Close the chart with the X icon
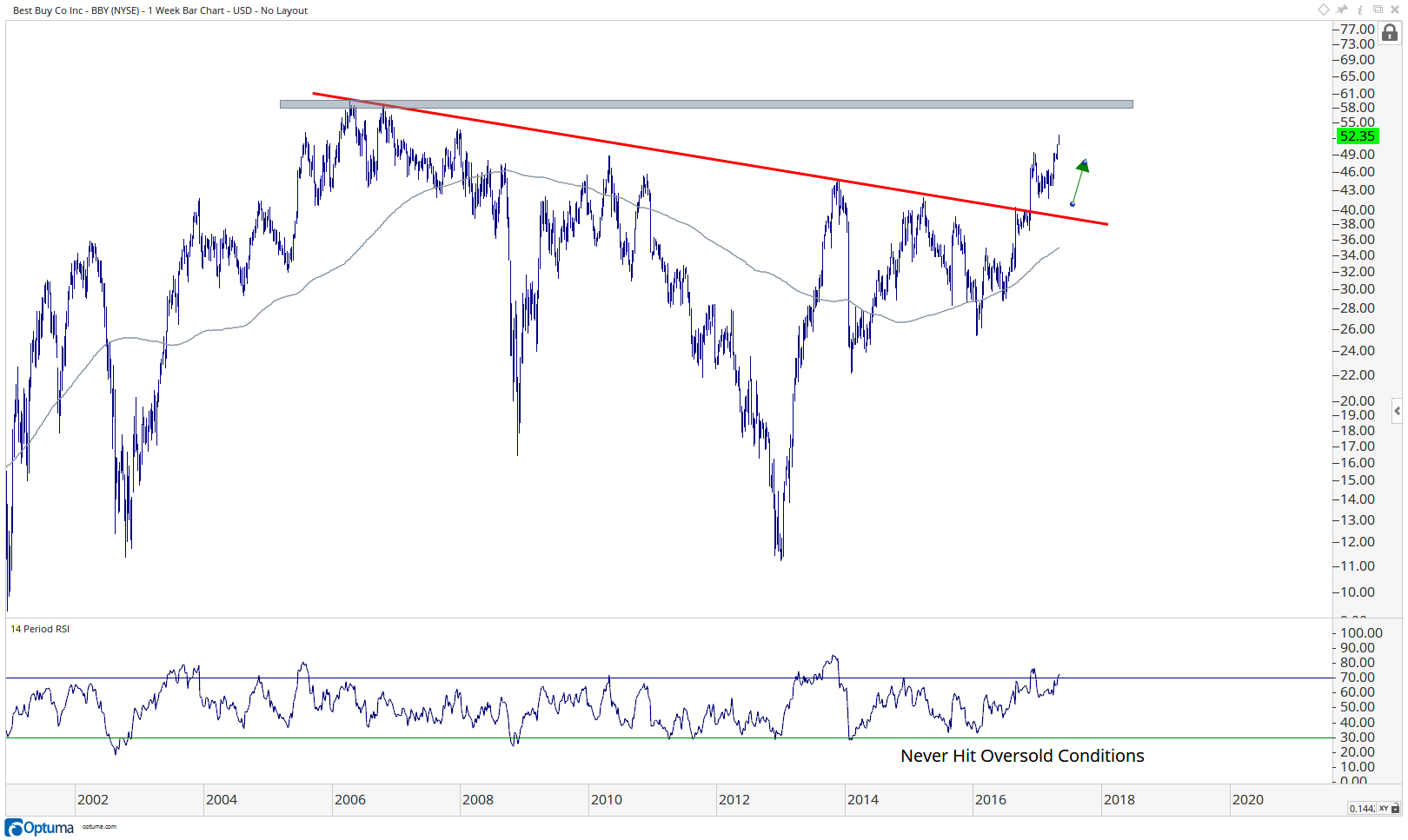Screen dimensions: 1408x840 click(x=1395, y=10)
